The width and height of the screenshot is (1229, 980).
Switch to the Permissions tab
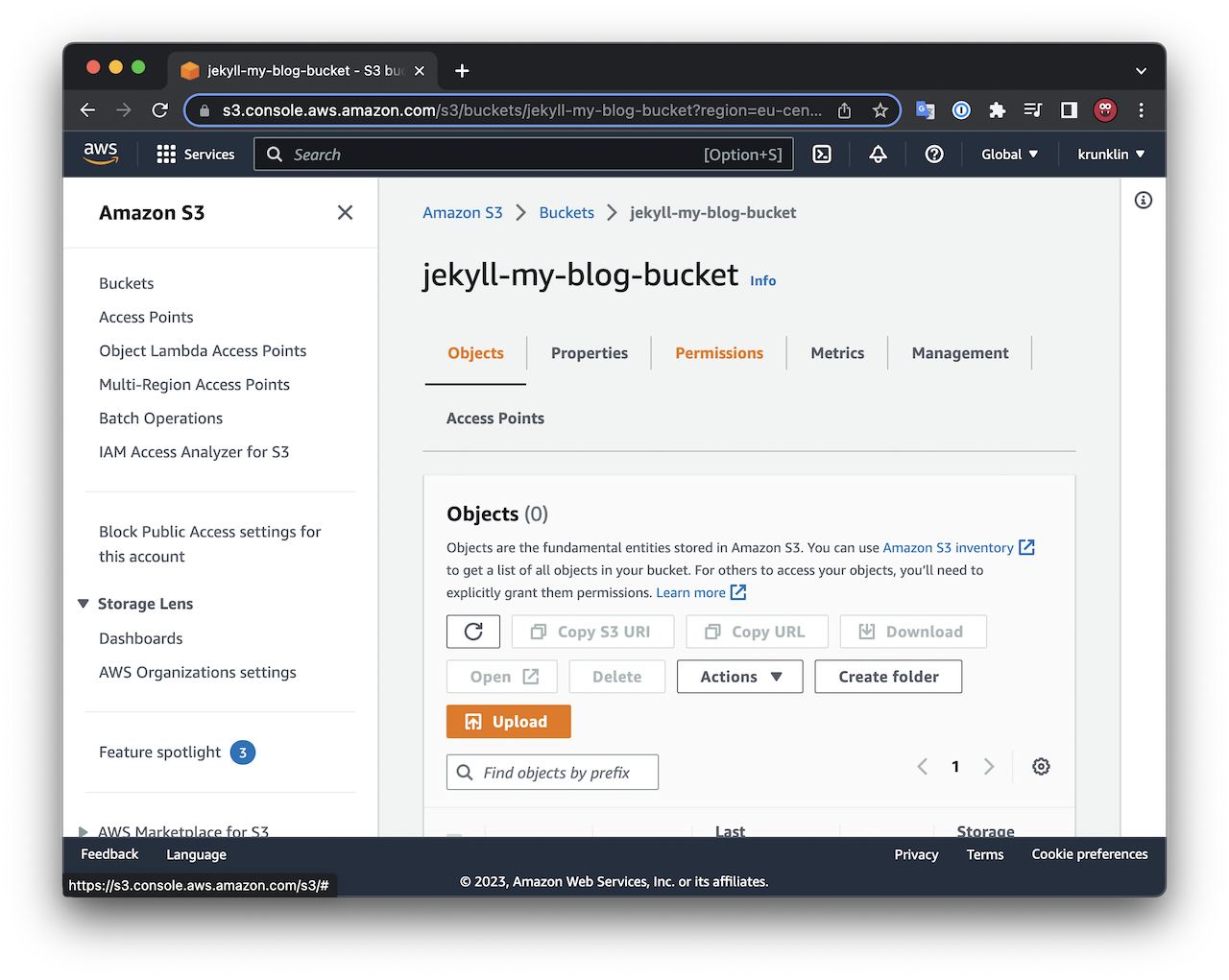(x=718, y=353)
